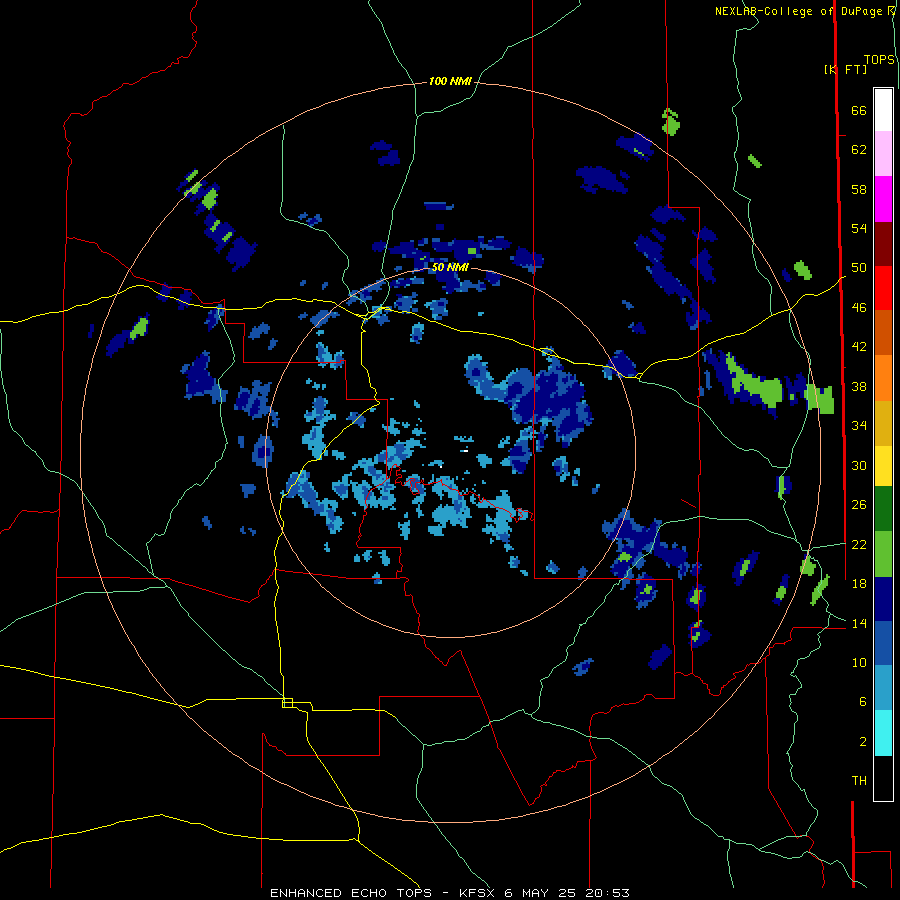The image size is (900, 900).
Task: Click the 62 legend value
Action: (859, 150)
